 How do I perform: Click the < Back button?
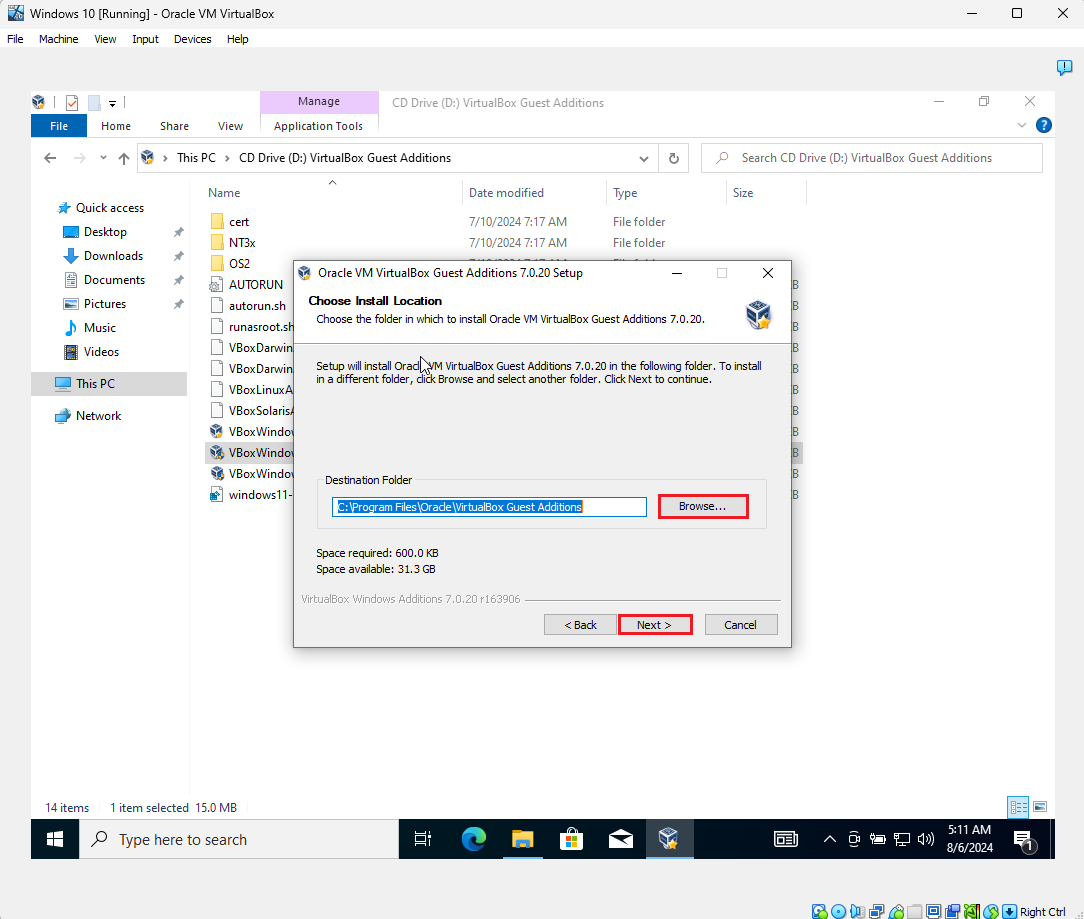tap(580, 625)
